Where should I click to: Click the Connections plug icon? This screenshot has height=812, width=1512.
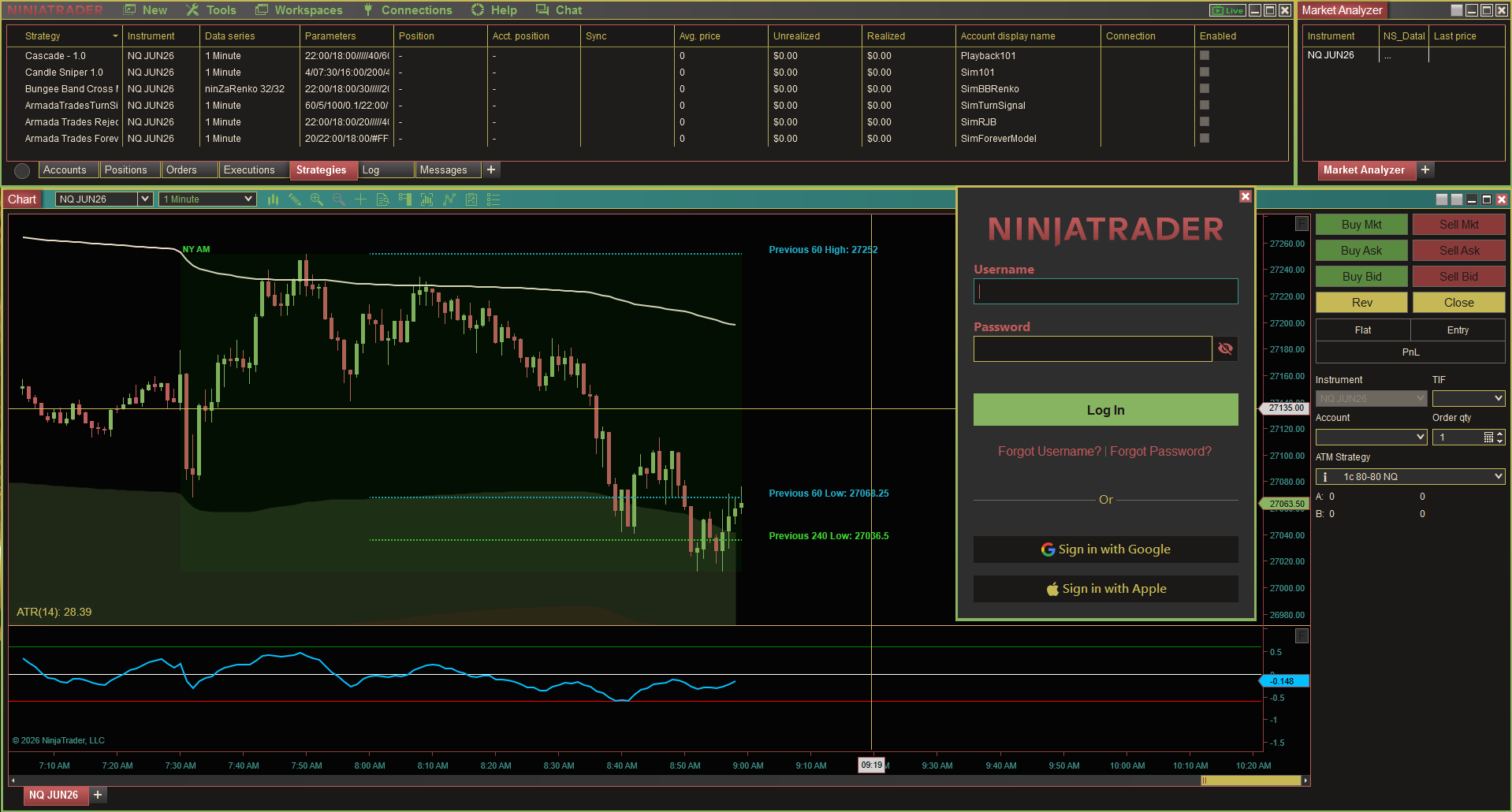coord(368,9)
